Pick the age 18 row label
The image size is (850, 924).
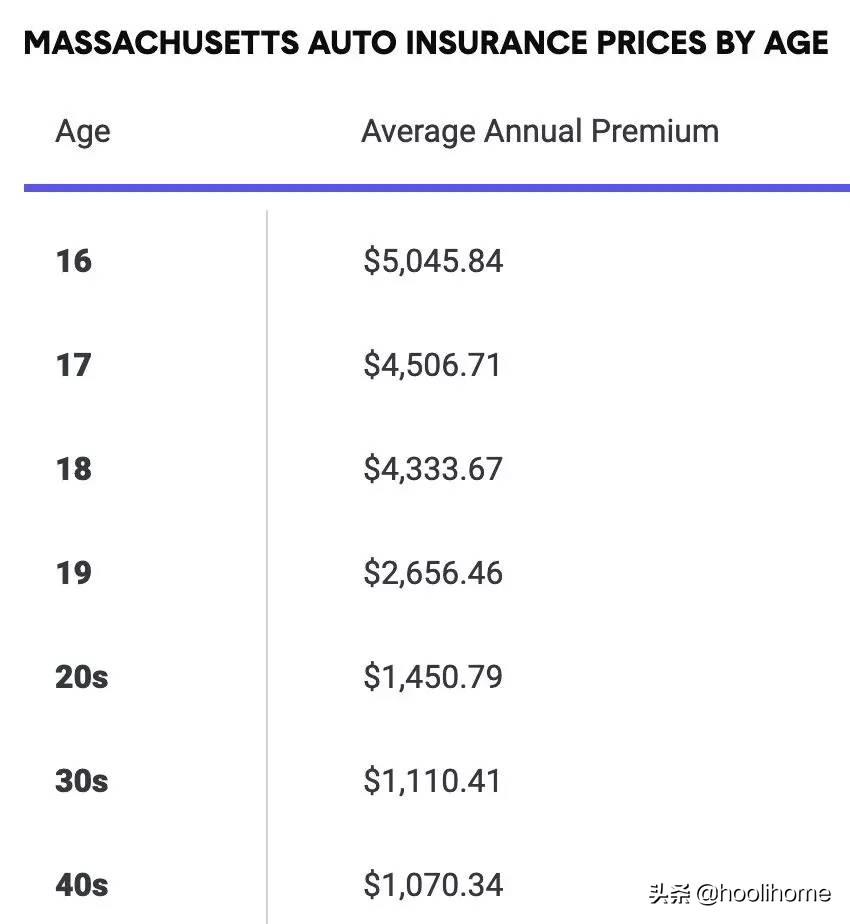coord(73,470)
